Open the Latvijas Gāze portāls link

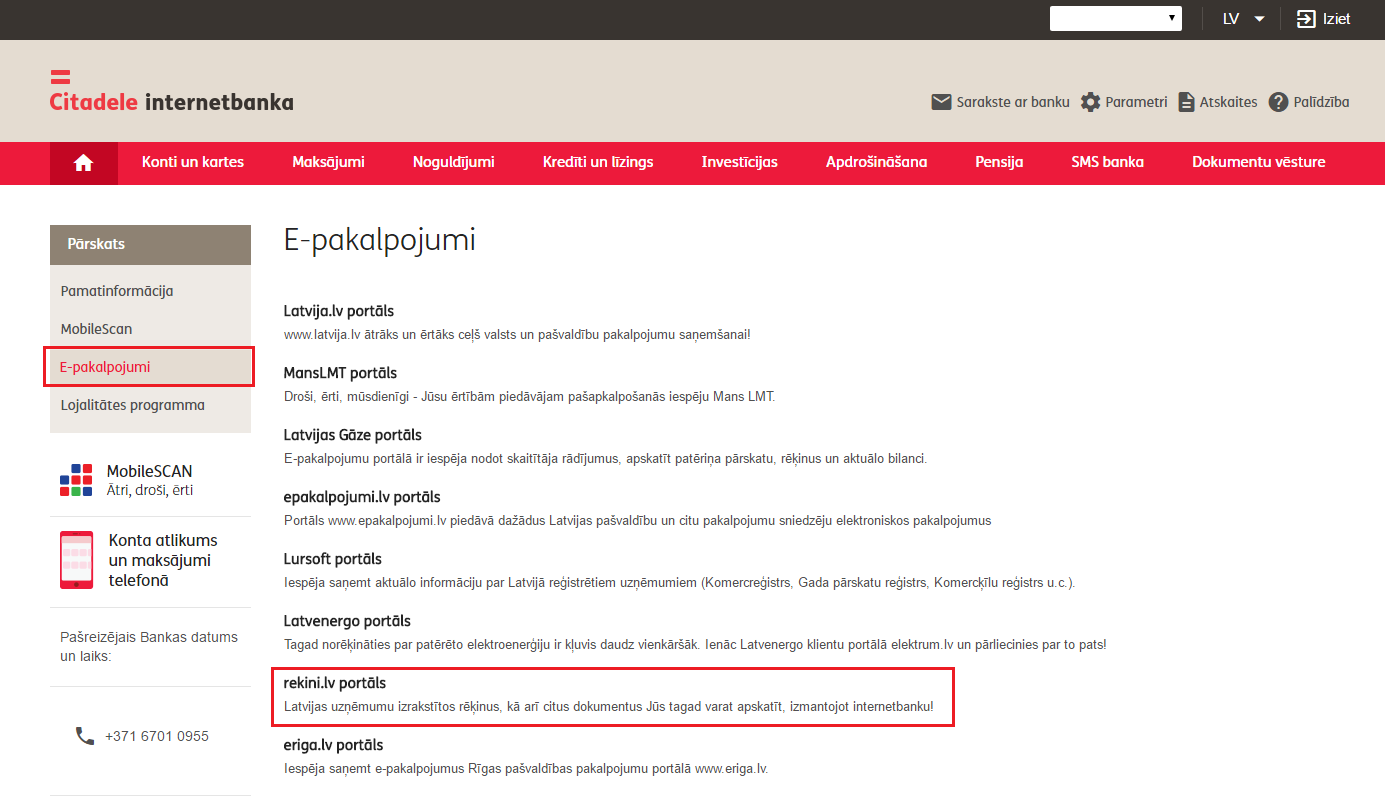(x=353, y=435)
